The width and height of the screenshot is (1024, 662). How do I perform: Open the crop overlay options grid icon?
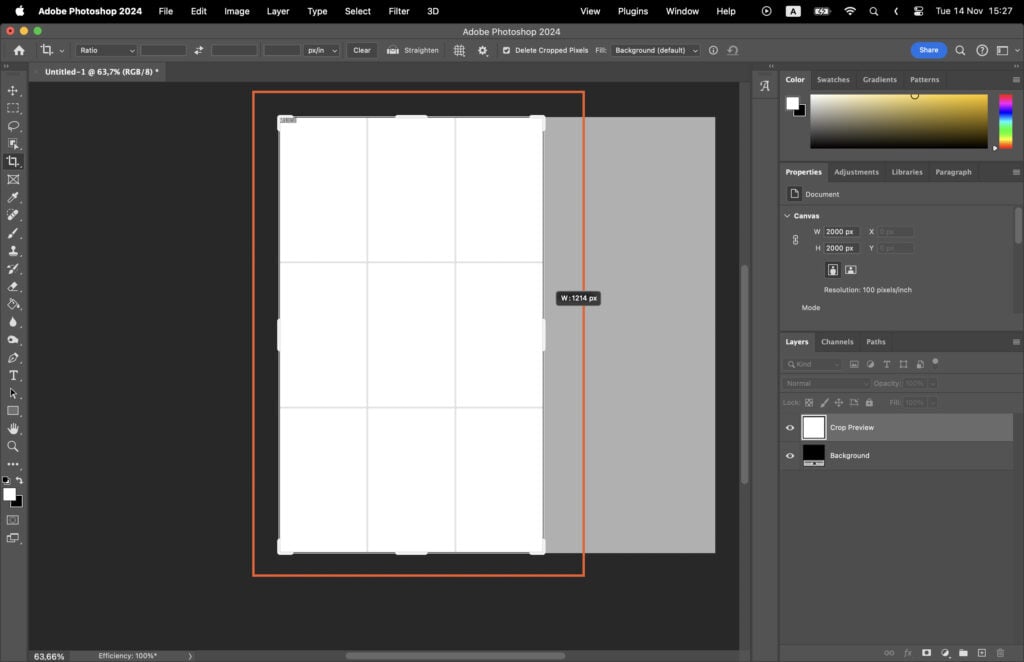[x=458, y=50]
